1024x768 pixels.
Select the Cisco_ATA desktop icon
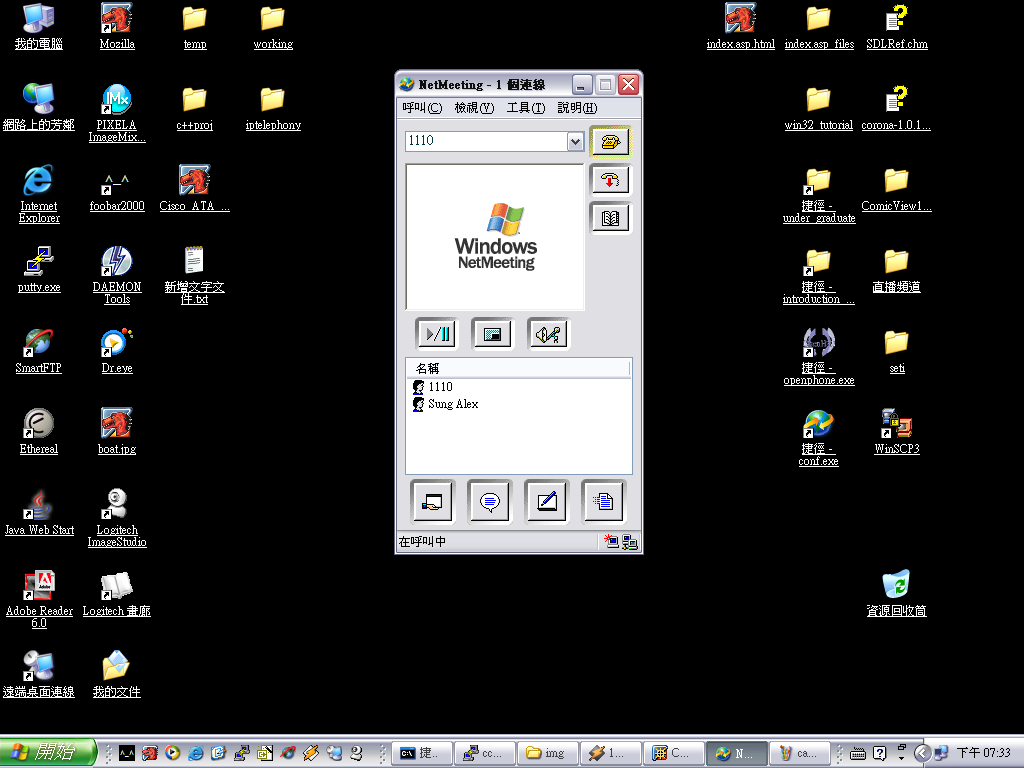(x=195, y=189)
